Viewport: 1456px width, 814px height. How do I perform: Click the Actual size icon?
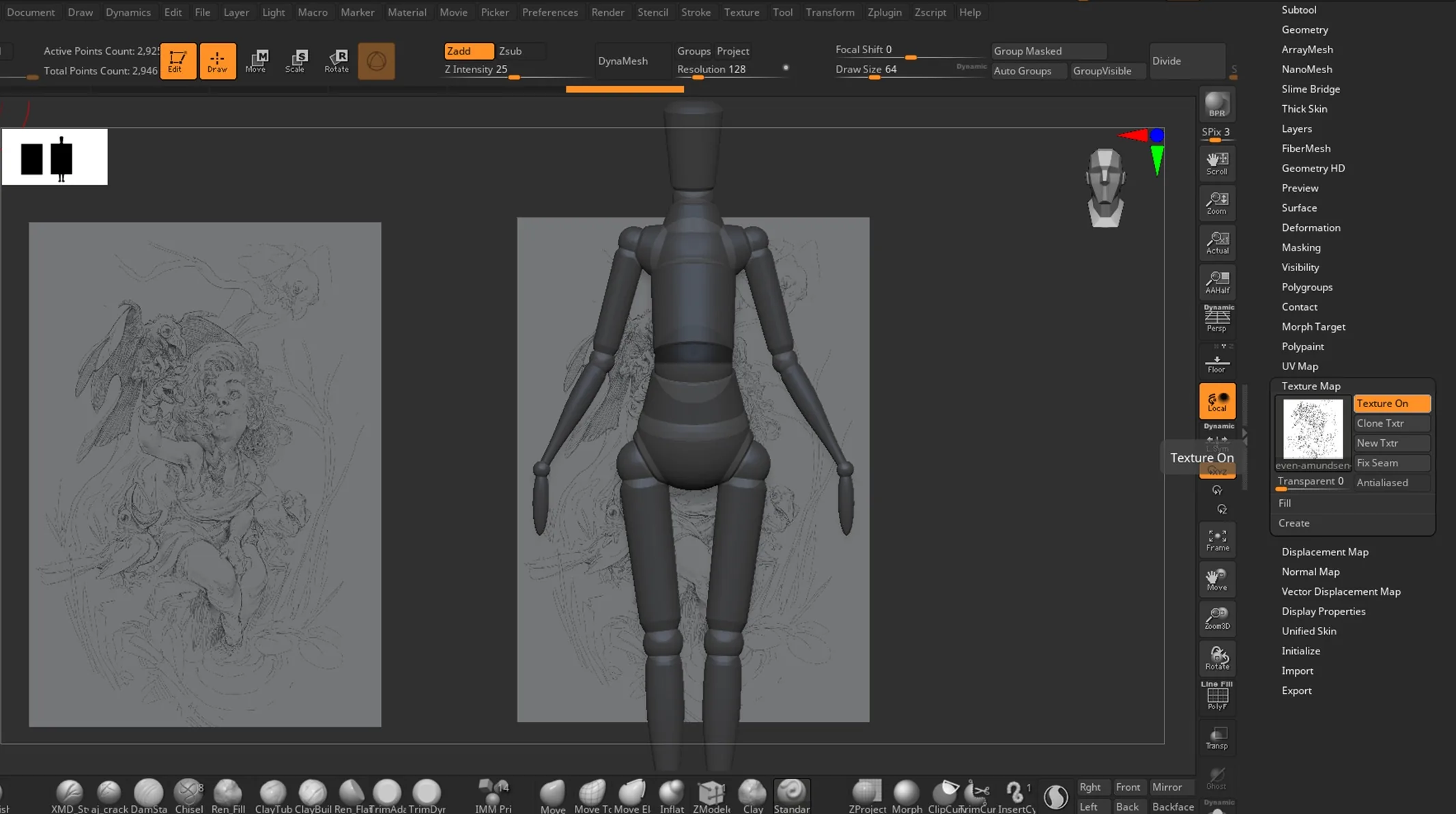1217,242
